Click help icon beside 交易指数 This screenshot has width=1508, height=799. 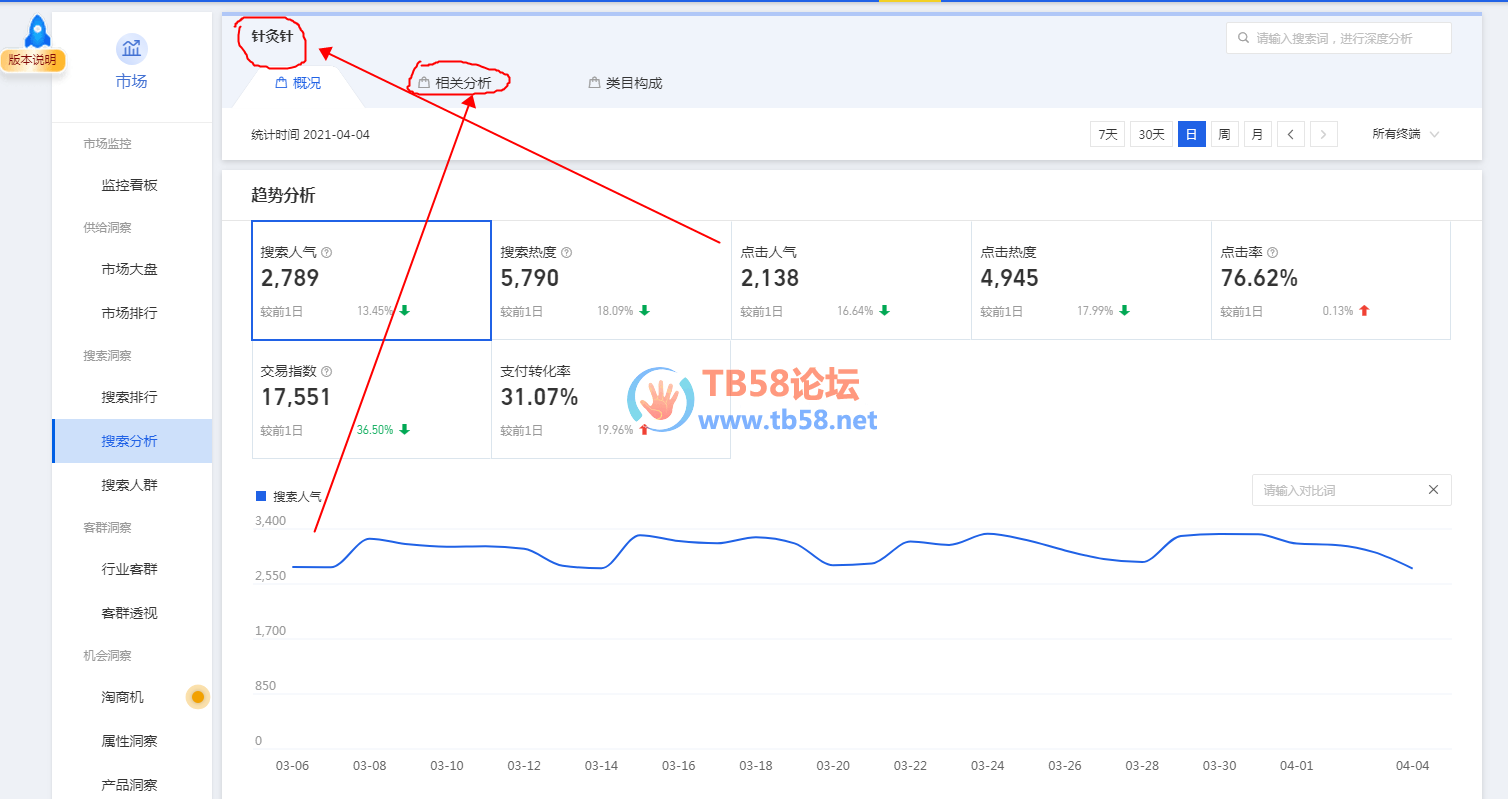click(x=327, y=372)
